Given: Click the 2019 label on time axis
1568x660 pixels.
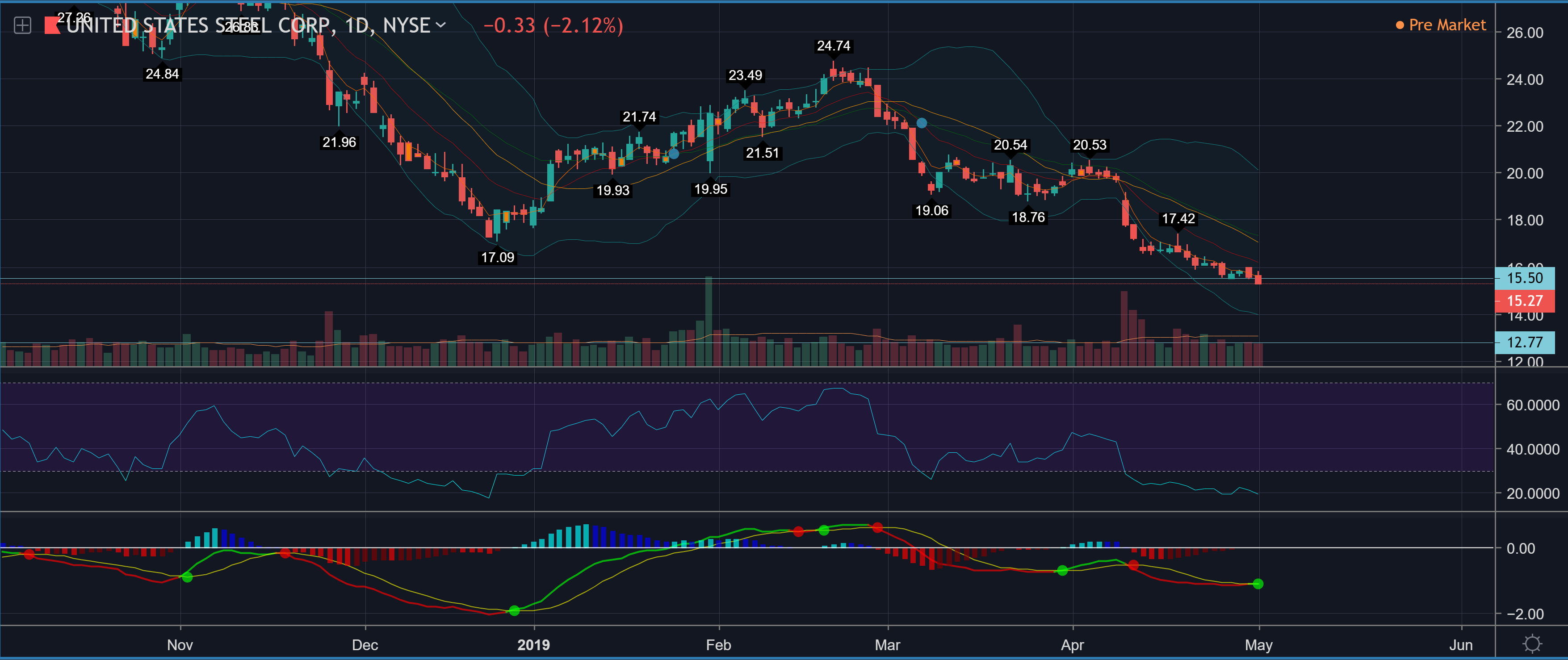Looking at the screenshot, I should 533,645.
